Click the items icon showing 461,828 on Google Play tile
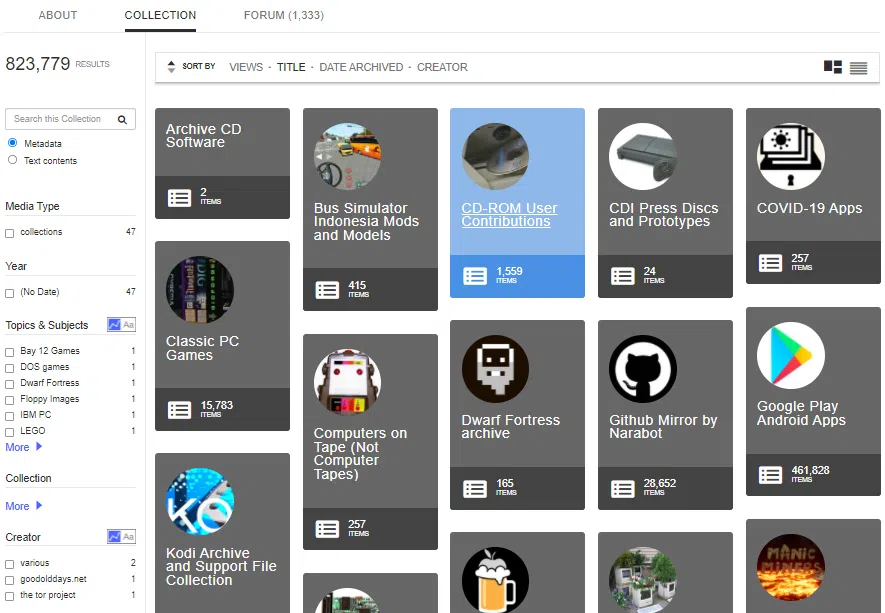Screen dimensions: 885x613 click(x=771, y=472)
